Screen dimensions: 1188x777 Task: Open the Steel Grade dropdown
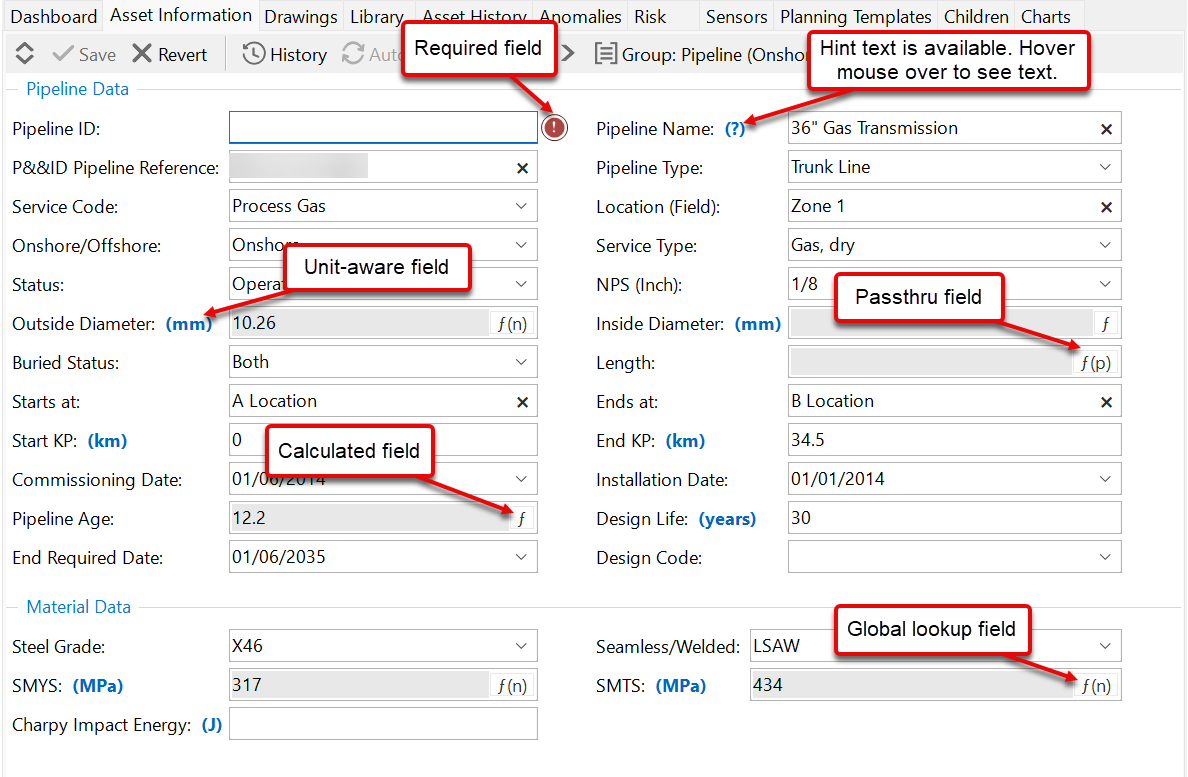(521, 646)
